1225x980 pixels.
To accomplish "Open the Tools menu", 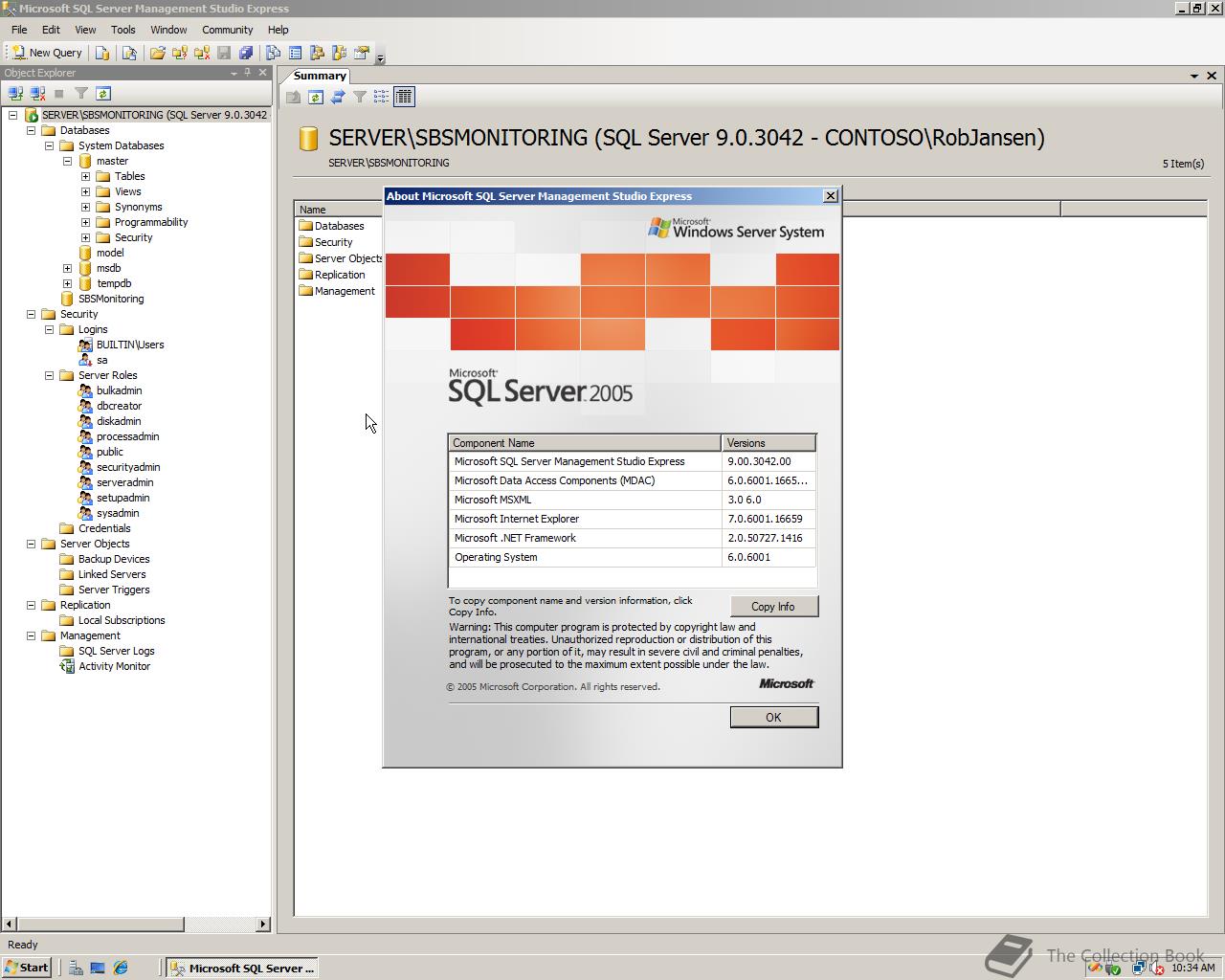I will tap(122, 30).
